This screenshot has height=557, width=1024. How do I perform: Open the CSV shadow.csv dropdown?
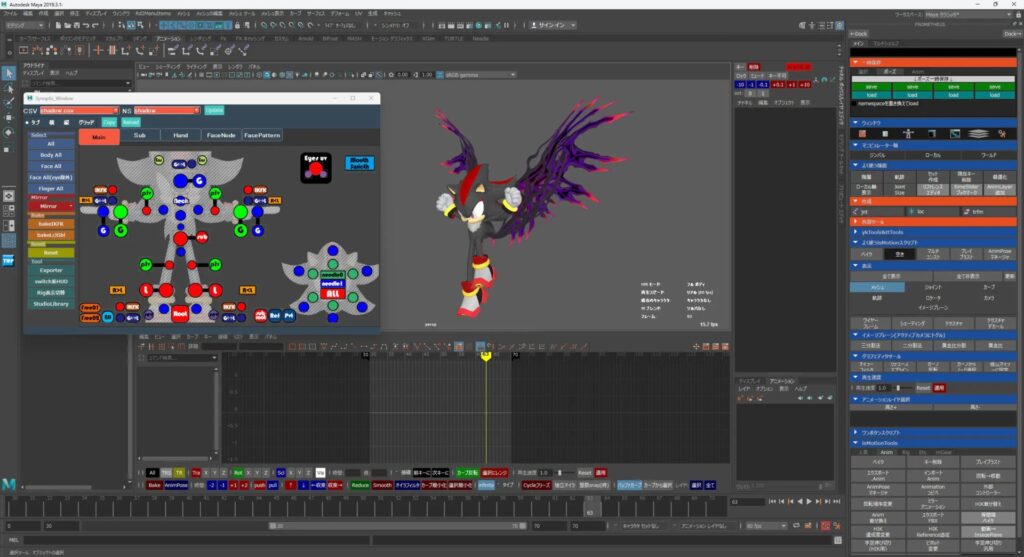[x=82, y=110]
